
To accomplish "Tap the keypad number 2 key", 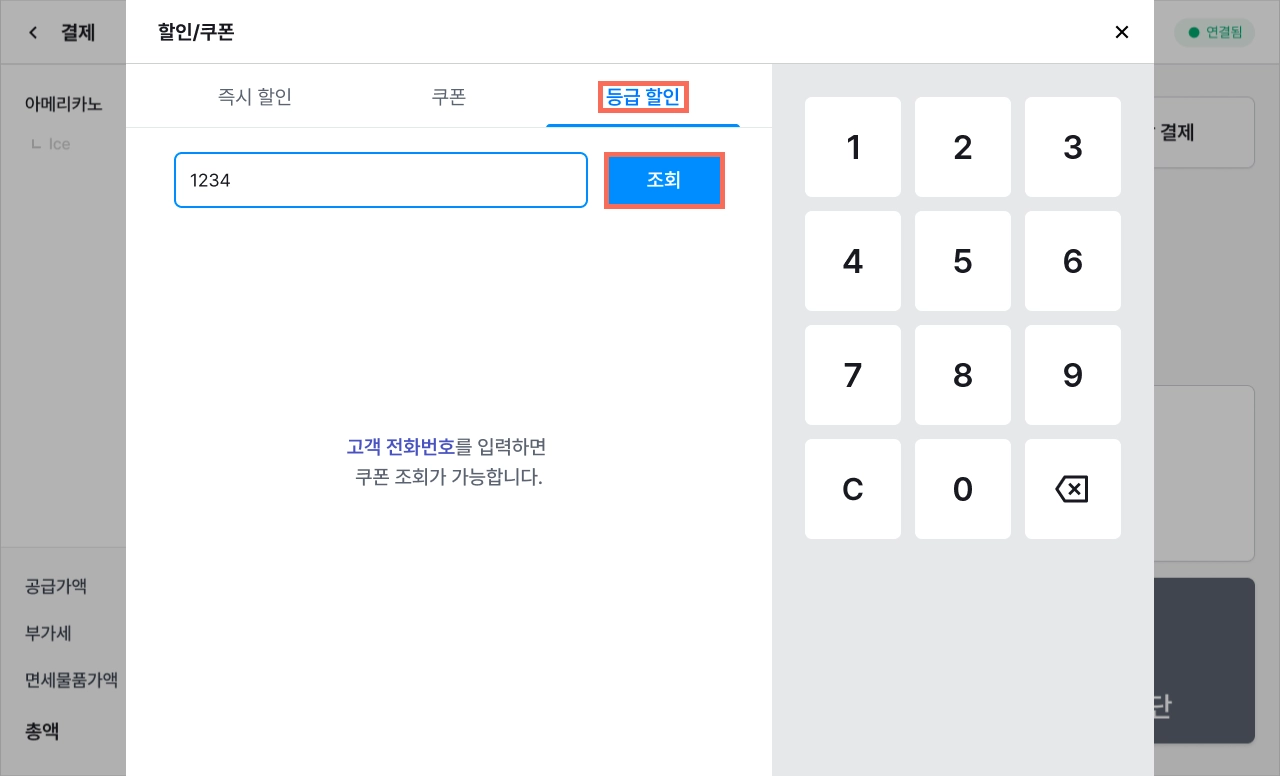I will tap(963, 147).
